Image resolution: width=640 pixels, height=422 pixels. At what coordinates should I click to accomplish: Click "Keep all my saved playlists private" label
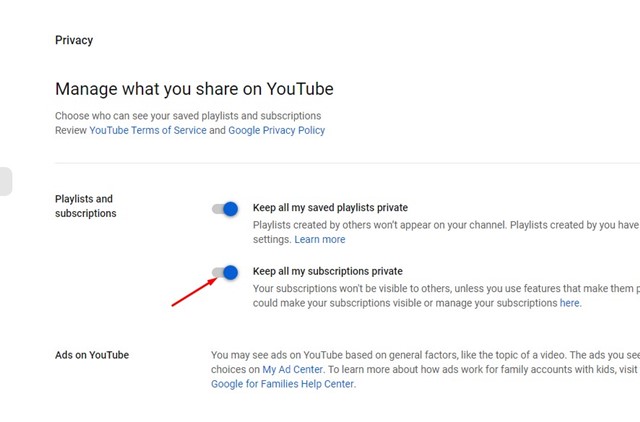(x=330, y=208)
